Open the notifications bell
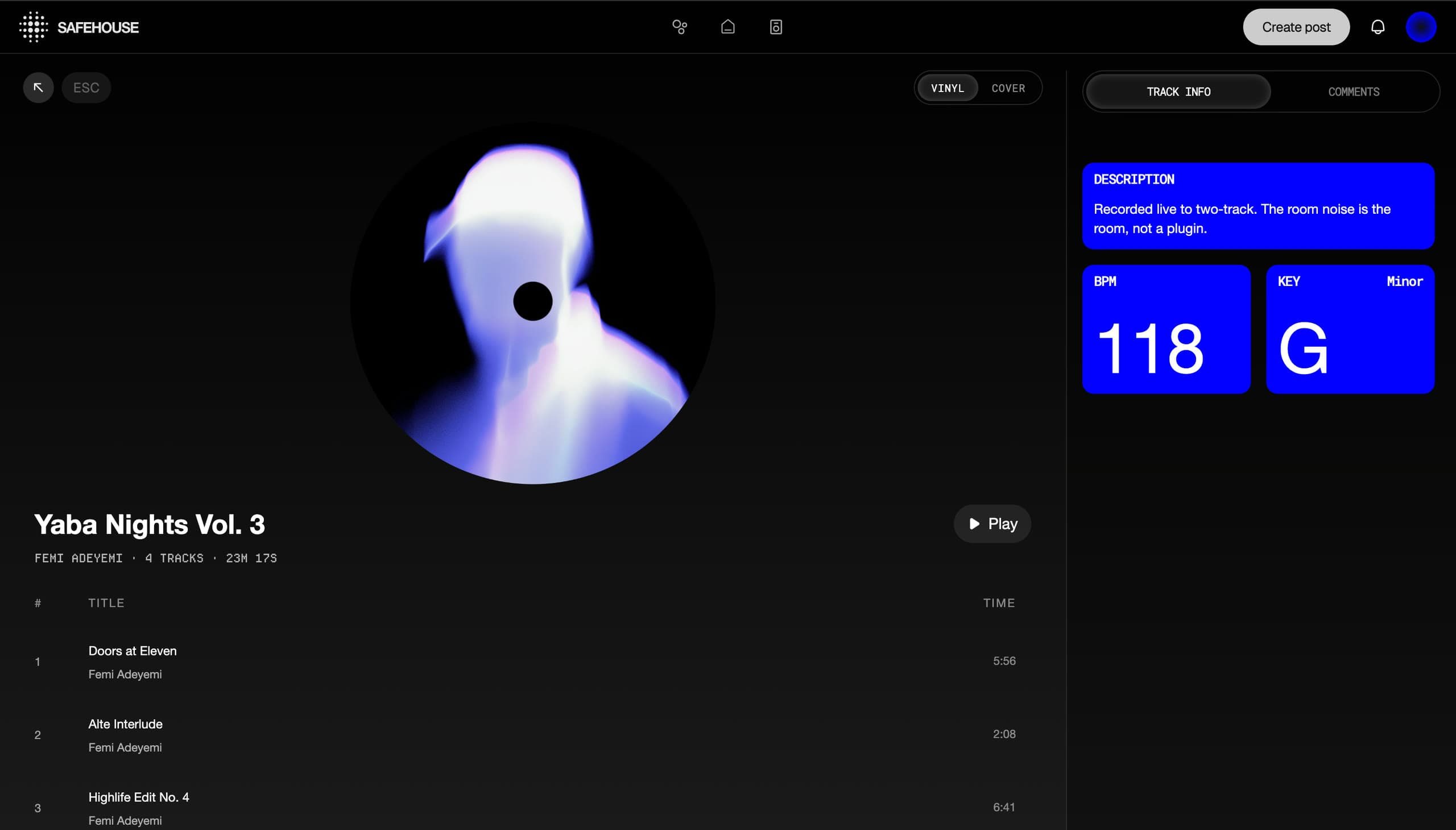Screen dimensions: 1456x830 click(x=1378, y=27)
